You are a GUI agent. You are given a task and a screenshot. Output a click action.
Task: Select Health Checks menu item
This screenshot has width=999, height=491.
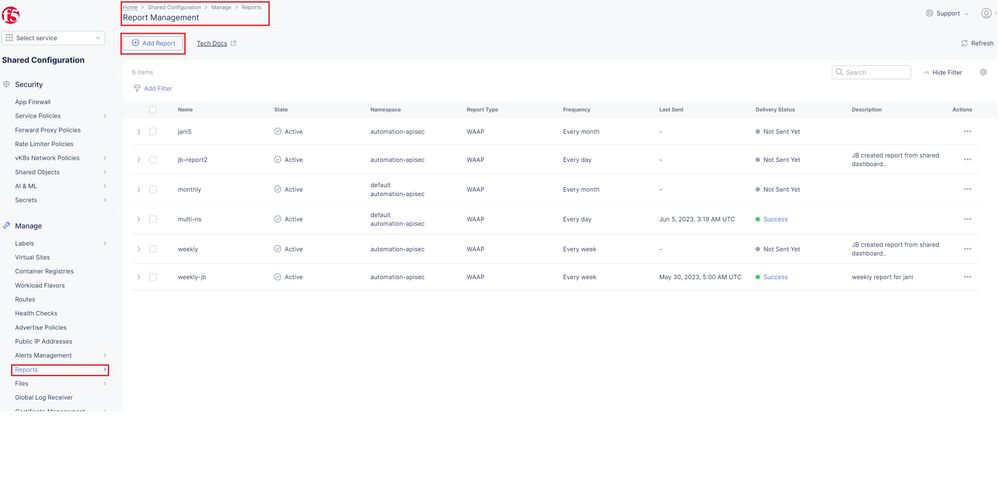[x=36, y=313]
